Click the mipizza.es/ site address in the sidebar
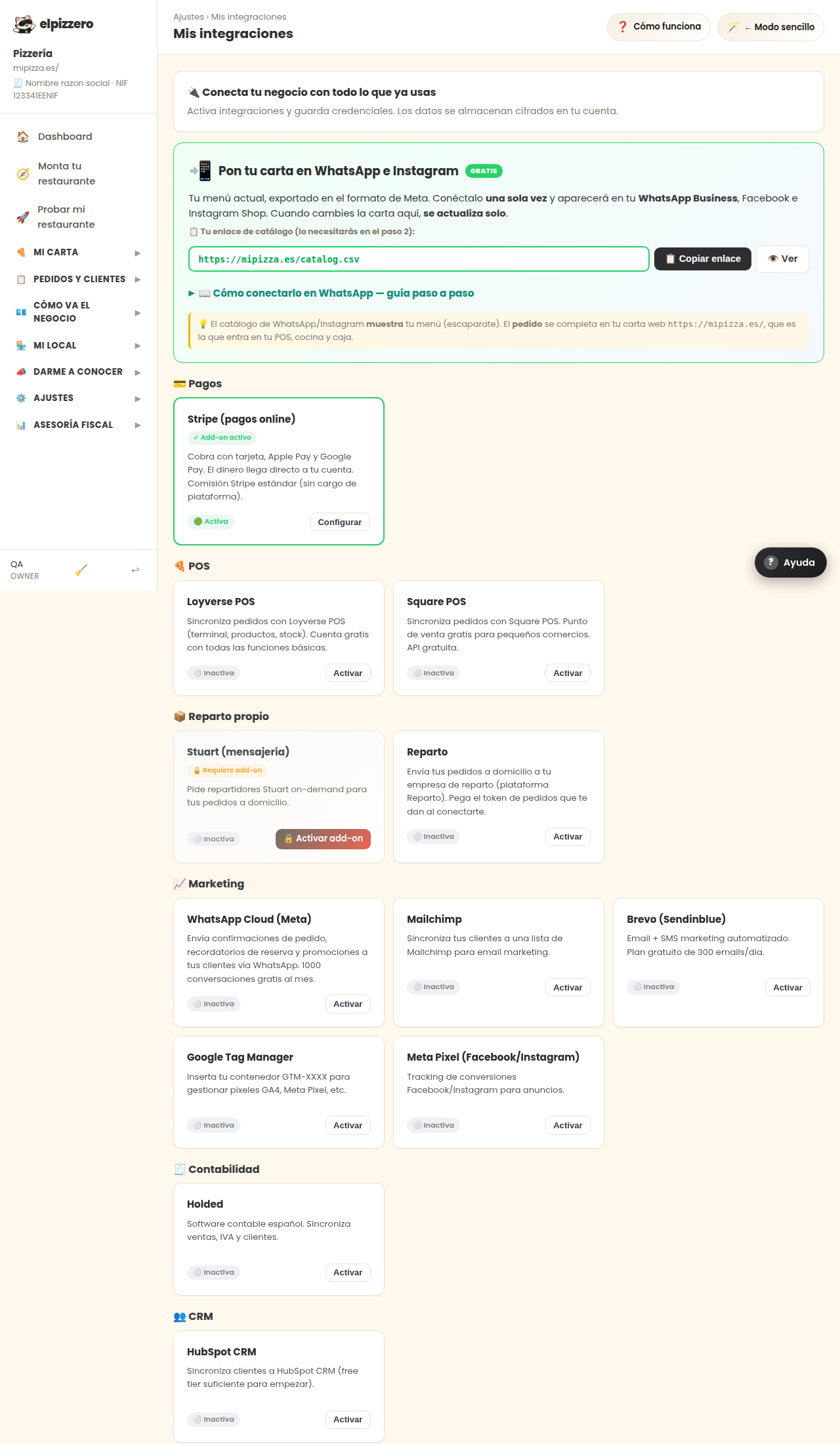Viewport: 840px width, 1444px height. (x=36, y=68)
